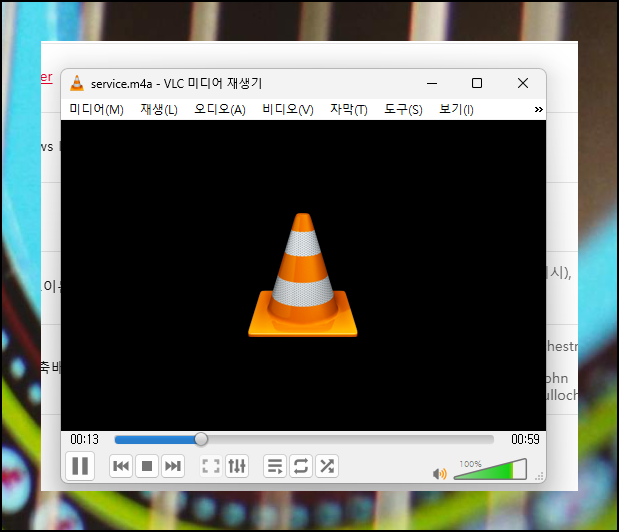The image size is (619, 532).
Task: Toggle remaining time via 00:59 label
Action: 525,439
